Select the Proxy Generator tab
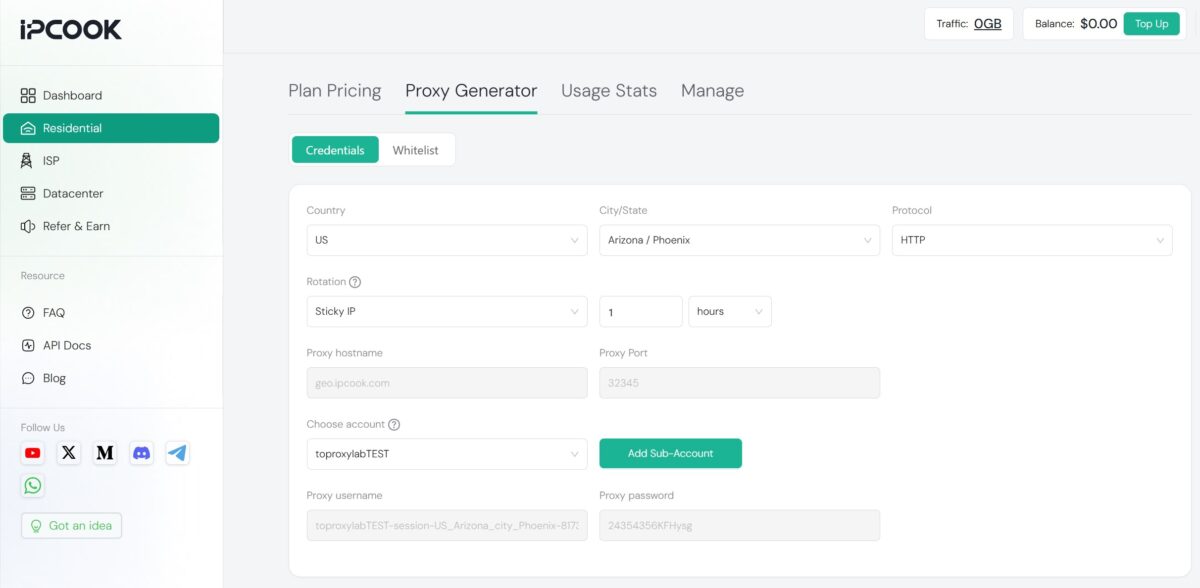This screenshot has height=588, width=1200. (471, 91)
